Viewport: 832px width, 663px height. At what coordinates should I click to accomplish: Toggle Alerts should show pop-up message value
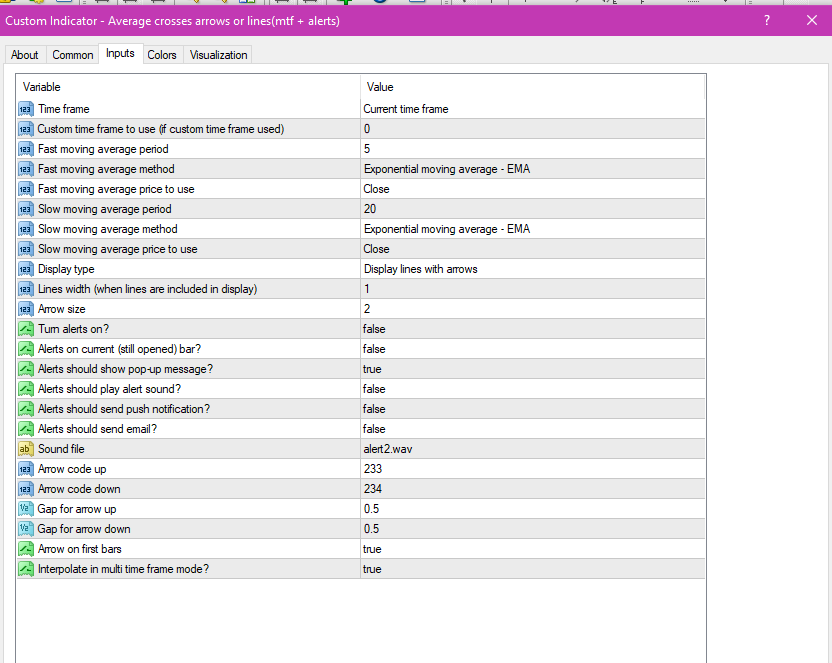[x=372, y=369]
